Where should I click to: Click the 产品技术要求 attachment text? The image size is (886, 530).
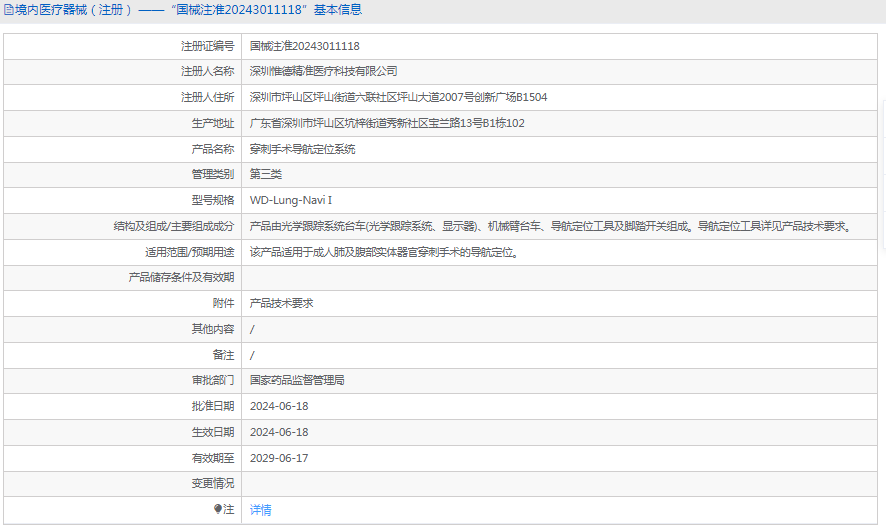[x=281, y=303]
